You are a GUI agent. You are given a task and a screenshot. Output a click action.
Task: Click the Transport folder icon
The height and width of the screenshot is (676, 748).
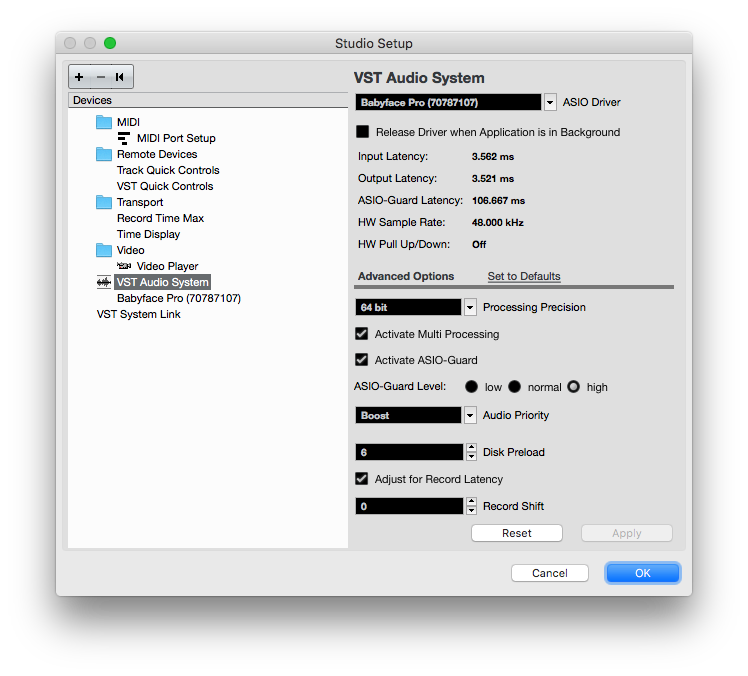(104, 202)
